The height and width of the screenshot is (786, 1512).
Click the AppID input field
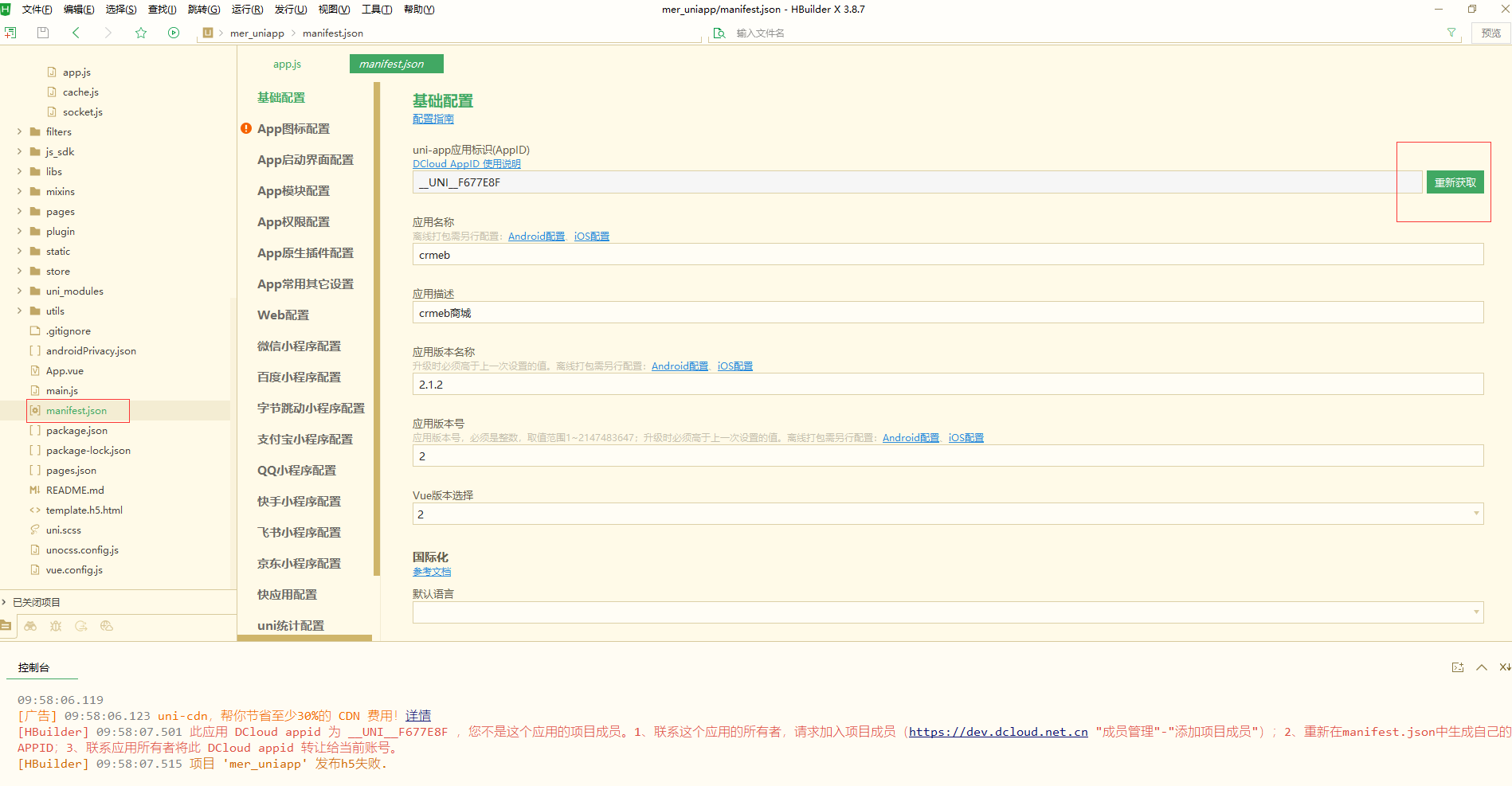click(x=917, y=182)
